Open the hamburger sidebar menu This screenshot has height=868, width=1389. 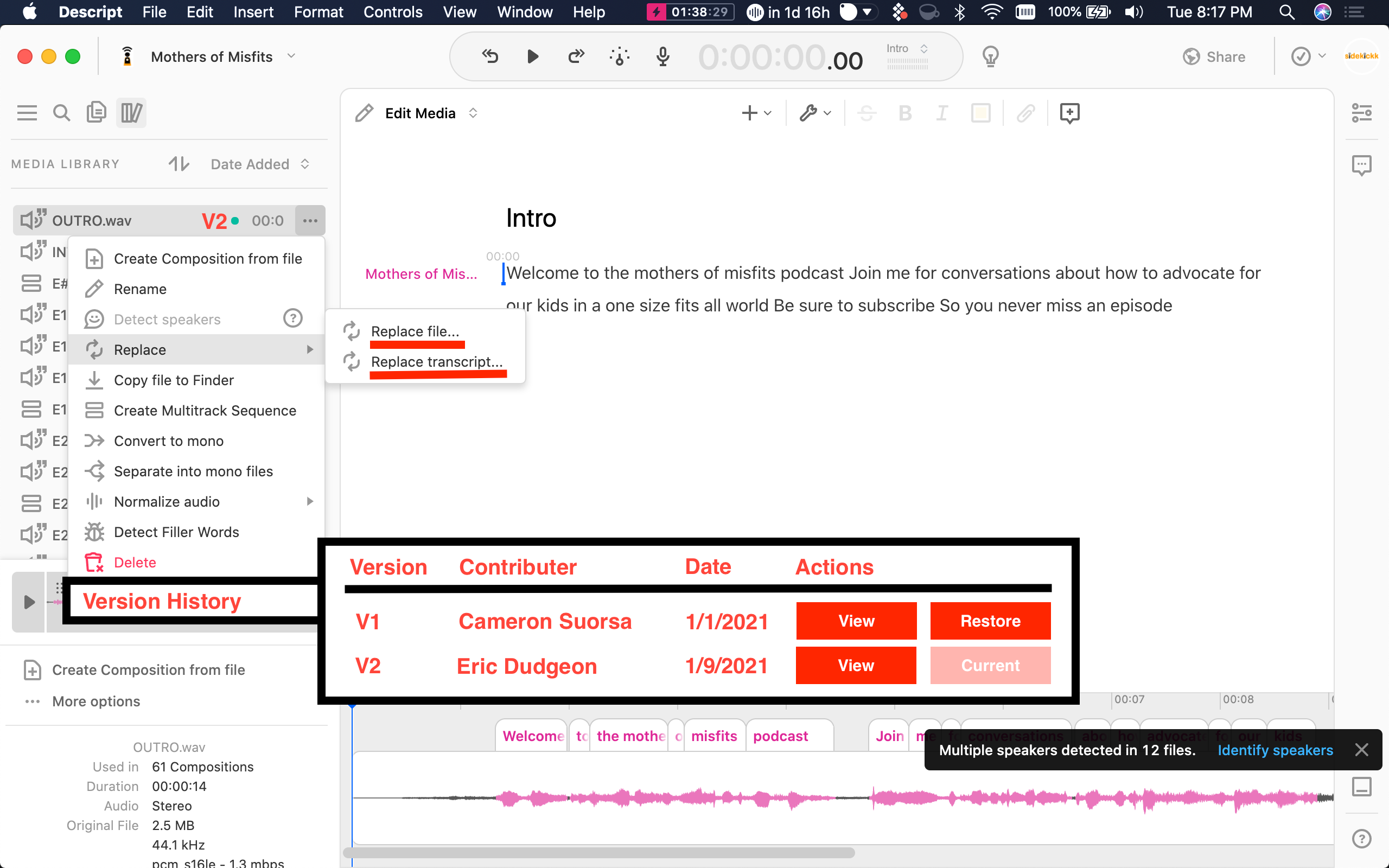tap(27, 112)
